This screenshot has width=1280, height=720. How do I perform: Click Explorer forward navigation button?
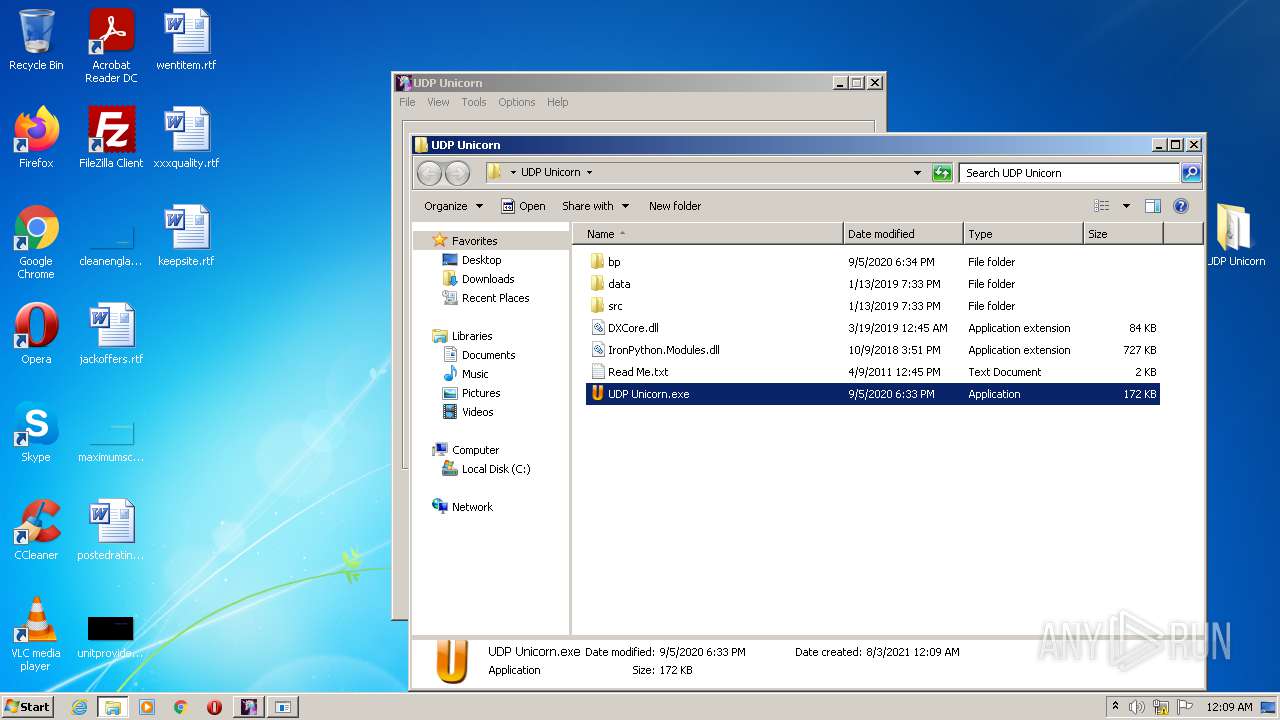(x=457, y=173)
